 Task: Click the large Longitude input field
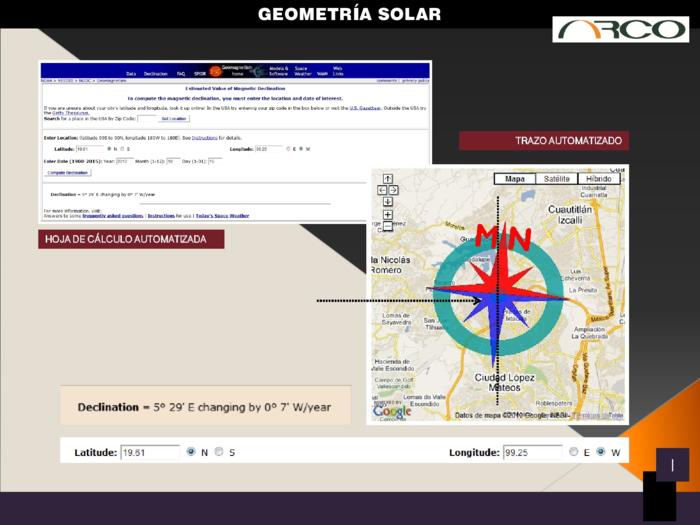(x=530, y=453)
